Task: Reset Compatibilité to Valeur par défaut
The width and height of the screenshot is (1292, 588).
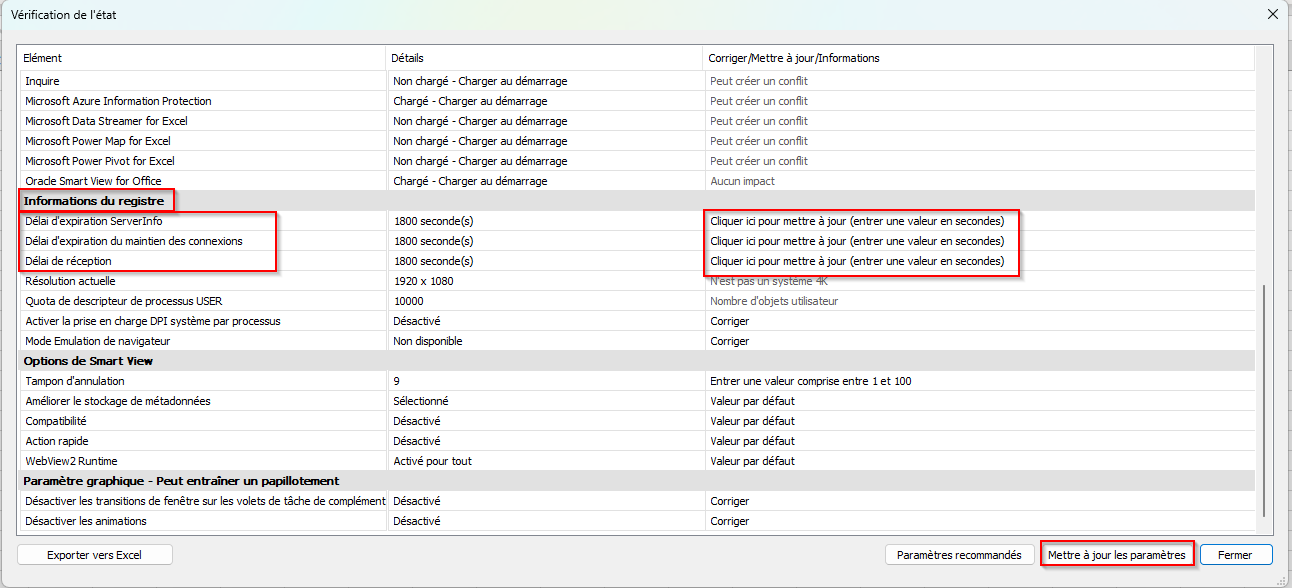Action: (x=752, y=421)
